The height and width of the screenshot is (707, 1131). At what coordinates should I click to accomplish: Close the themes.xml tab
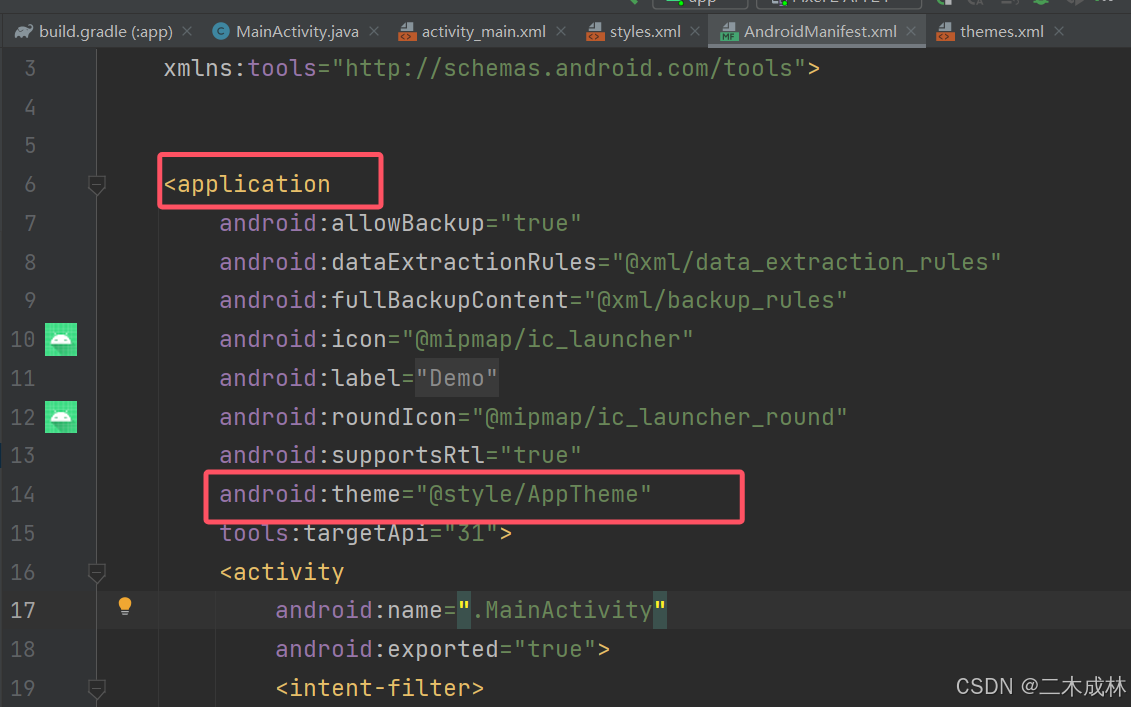[1058, 32]
